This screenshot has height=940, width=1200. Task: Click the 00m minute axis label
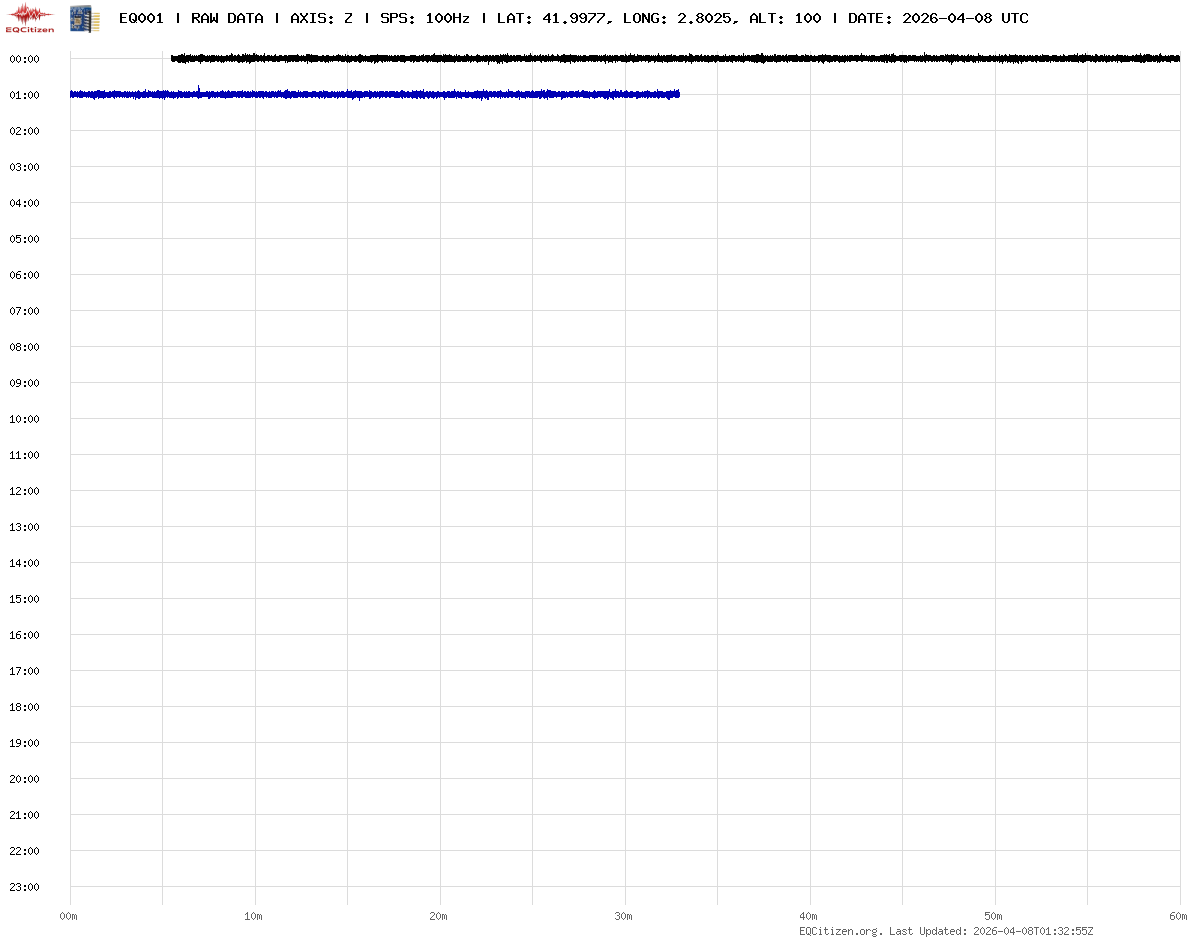pyautogui.click(x=69, y=916)
